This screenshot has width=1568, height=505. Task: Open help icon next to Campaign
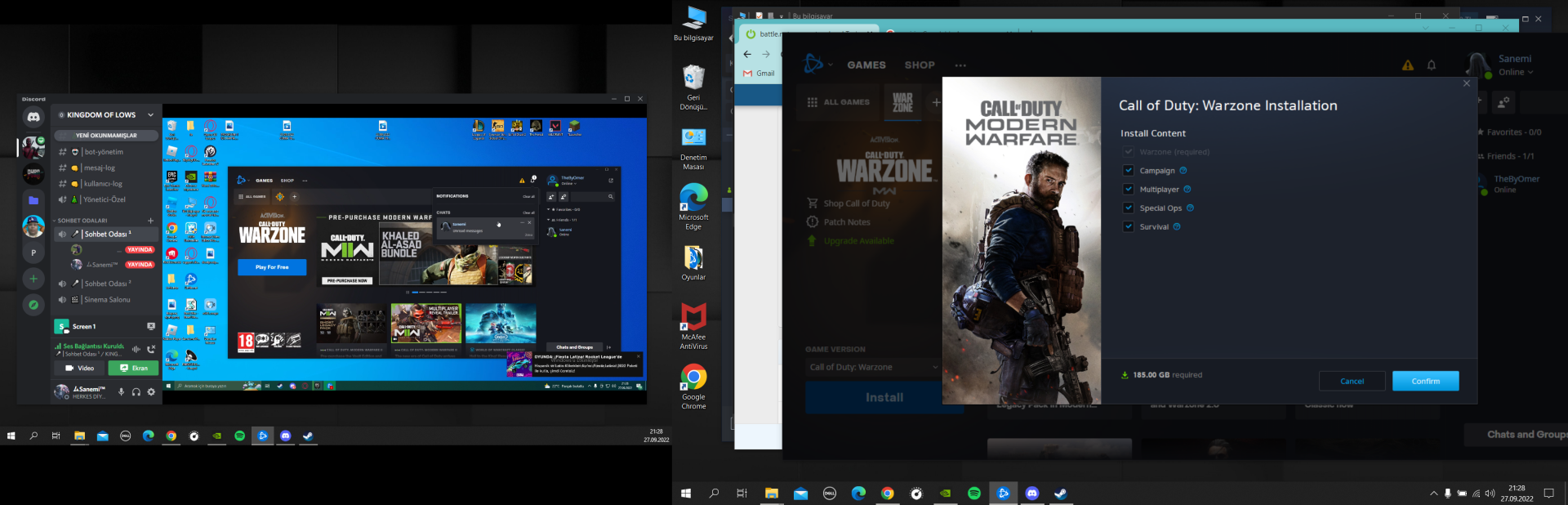click(1183, 170)
